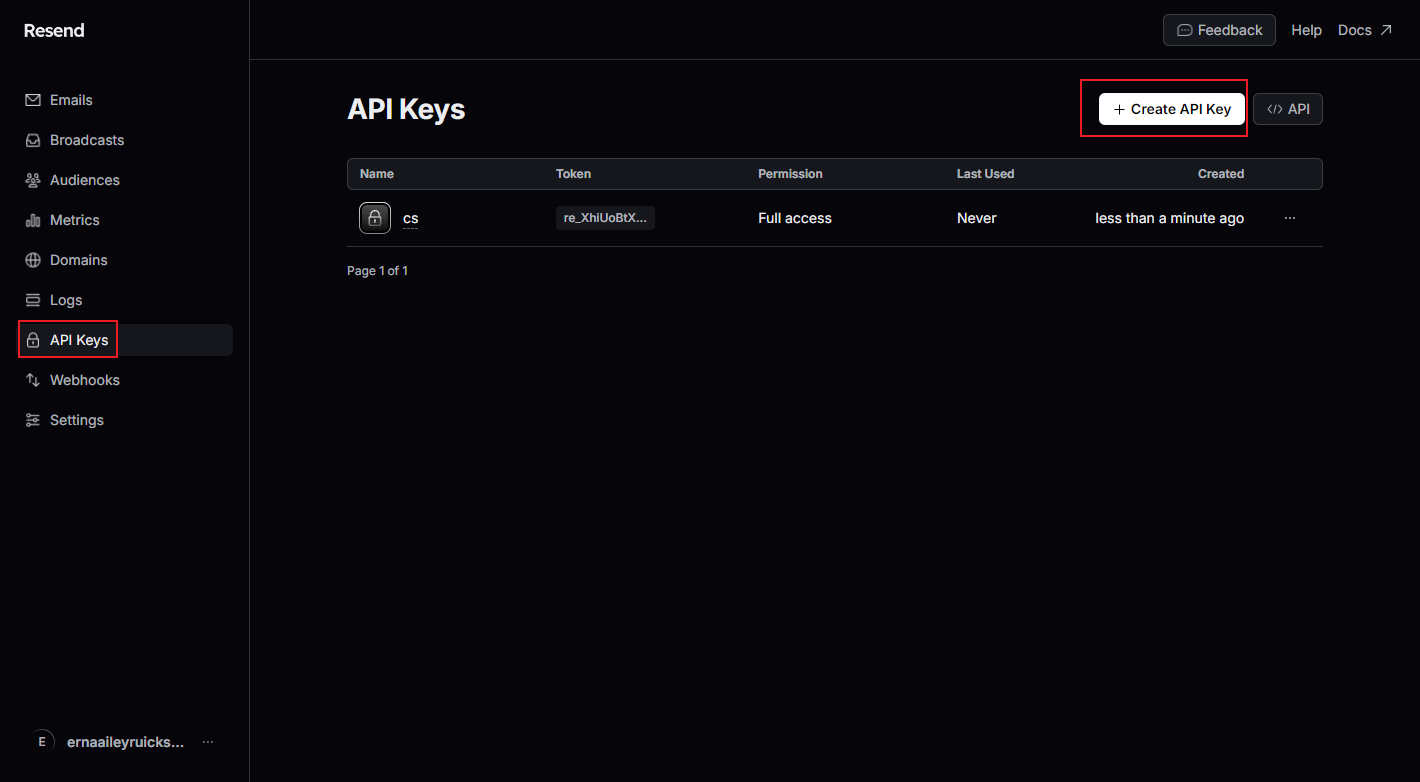Open the Help link

pos(1306,30)
